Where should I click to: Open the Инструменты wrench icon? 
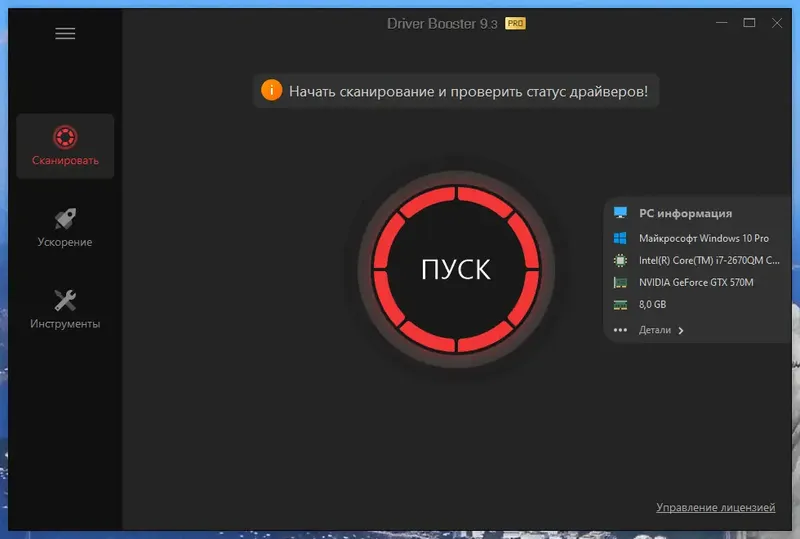tap(65, 301)
